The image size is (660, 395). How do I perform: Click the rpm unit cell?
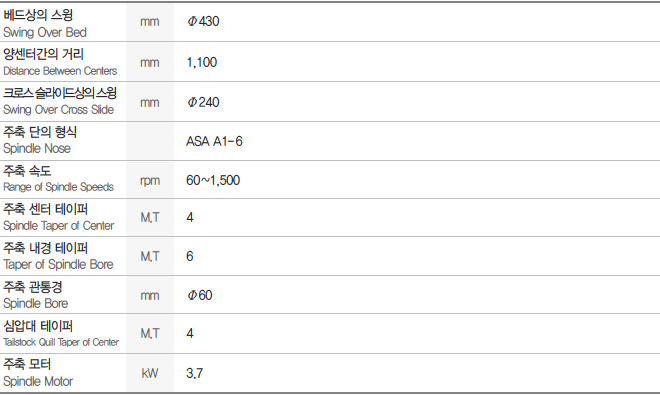point(150,180)
